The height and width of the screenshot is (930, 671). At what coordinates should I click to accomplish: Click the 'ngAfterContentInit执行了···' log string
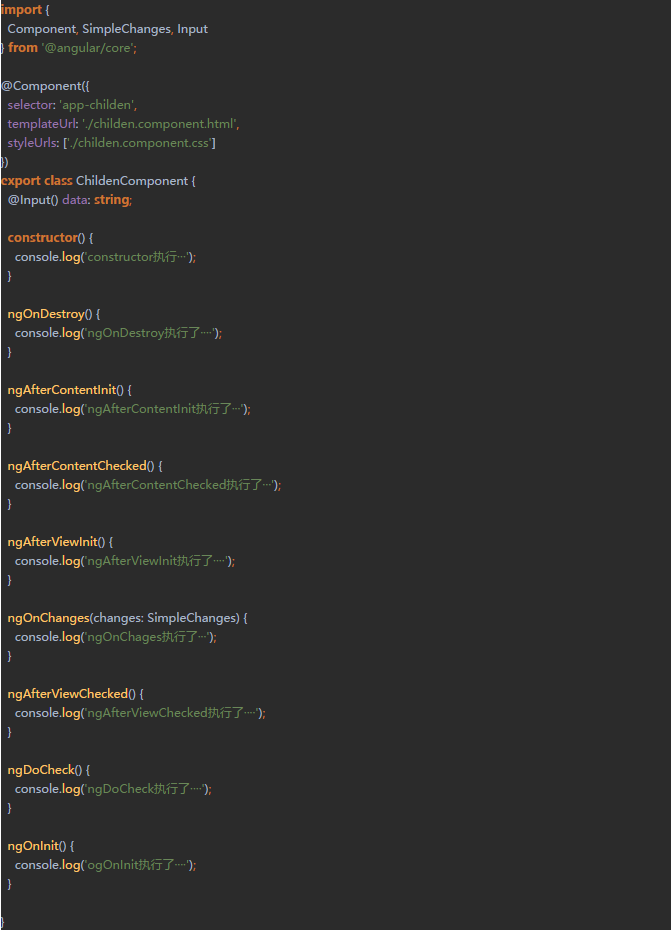(165, 409)
